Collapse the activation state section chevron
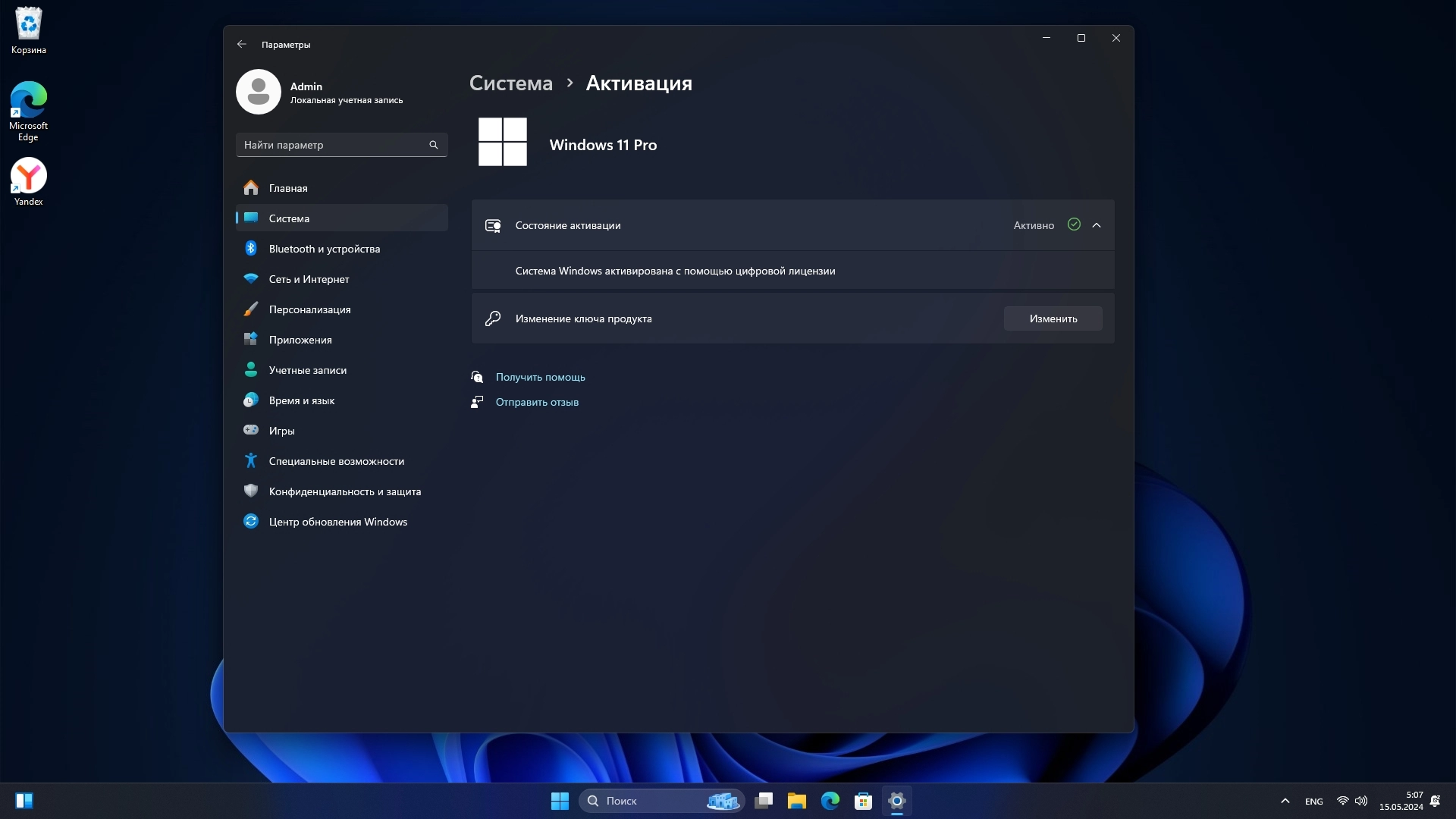Image resolution: width=1456 pixels, height=819 pixels. click(1096, 225)
